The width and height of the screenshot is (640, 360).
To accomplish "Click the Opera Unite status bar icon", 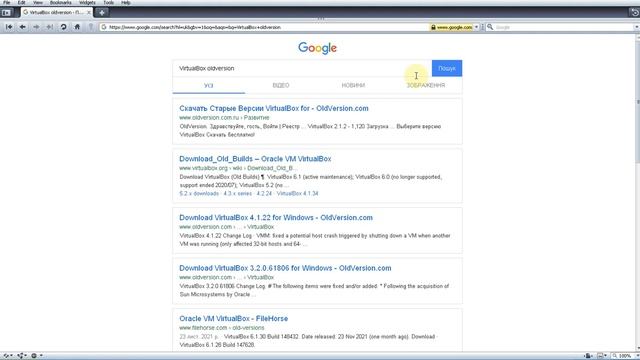I will pyautogui.click(x=20, y=356).
